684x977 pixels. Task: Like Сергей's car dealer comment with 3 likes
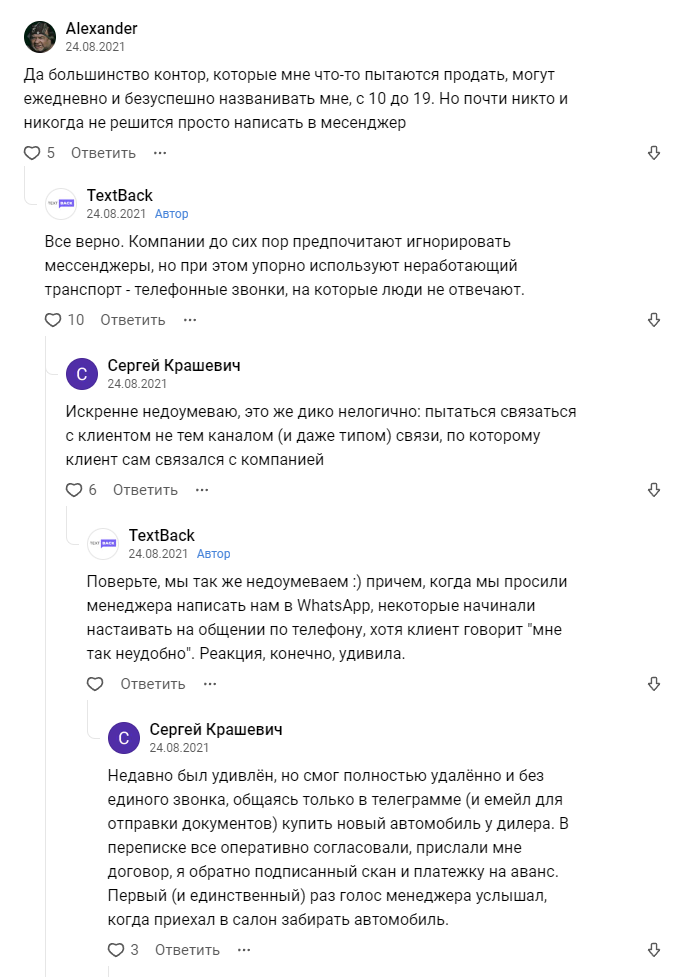[116, 949]
